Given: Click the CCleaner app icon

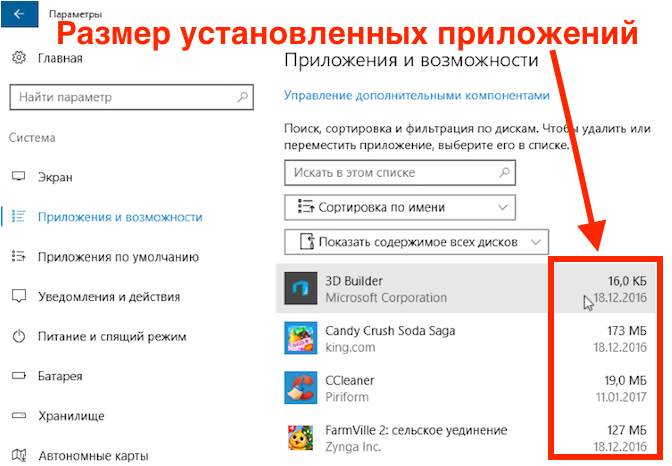Looking at the screenshot, I should [x=301, y=388].
